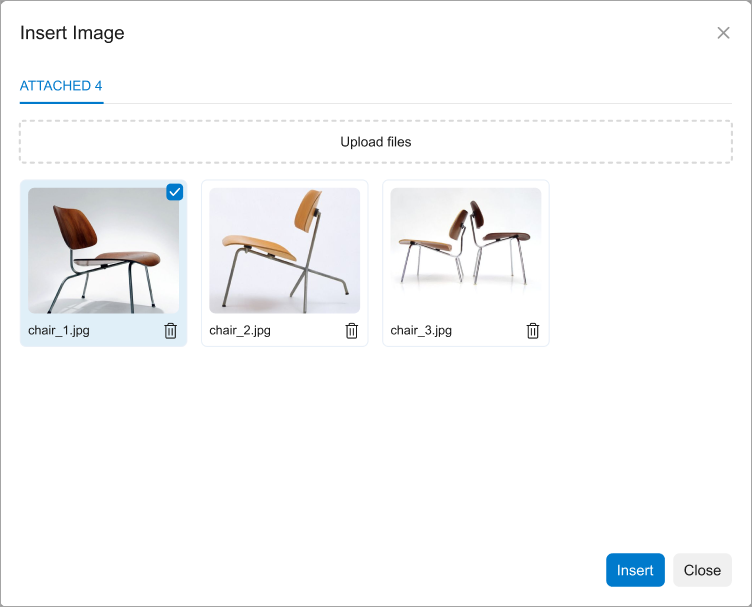The image size is (752, 607).
Task: Choose the thumbnail showing two chairs
Action: point(465,250)
